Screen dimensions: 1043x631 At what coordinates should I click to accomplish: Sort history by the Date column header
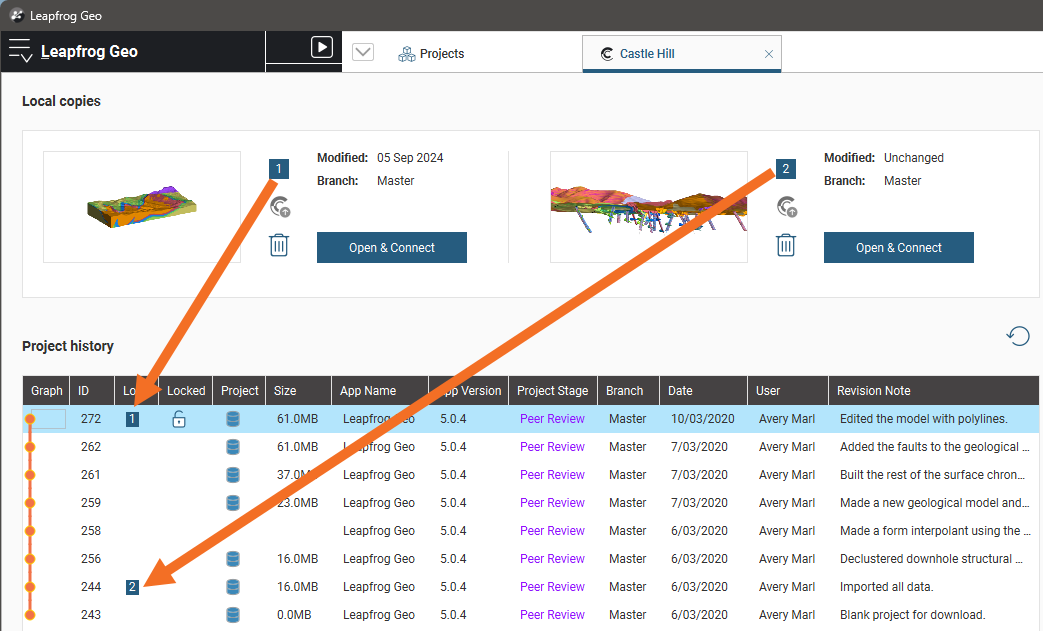680,391
